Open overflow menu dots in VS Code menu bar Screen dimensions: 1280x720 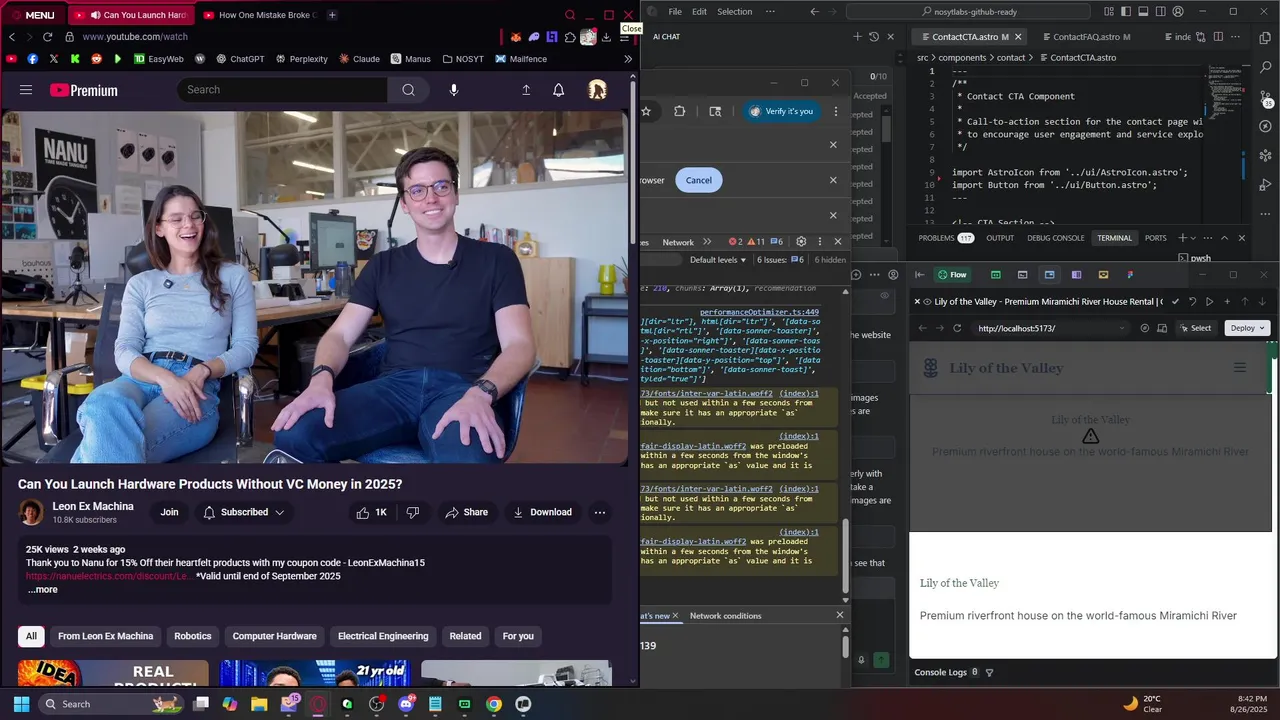770,12
